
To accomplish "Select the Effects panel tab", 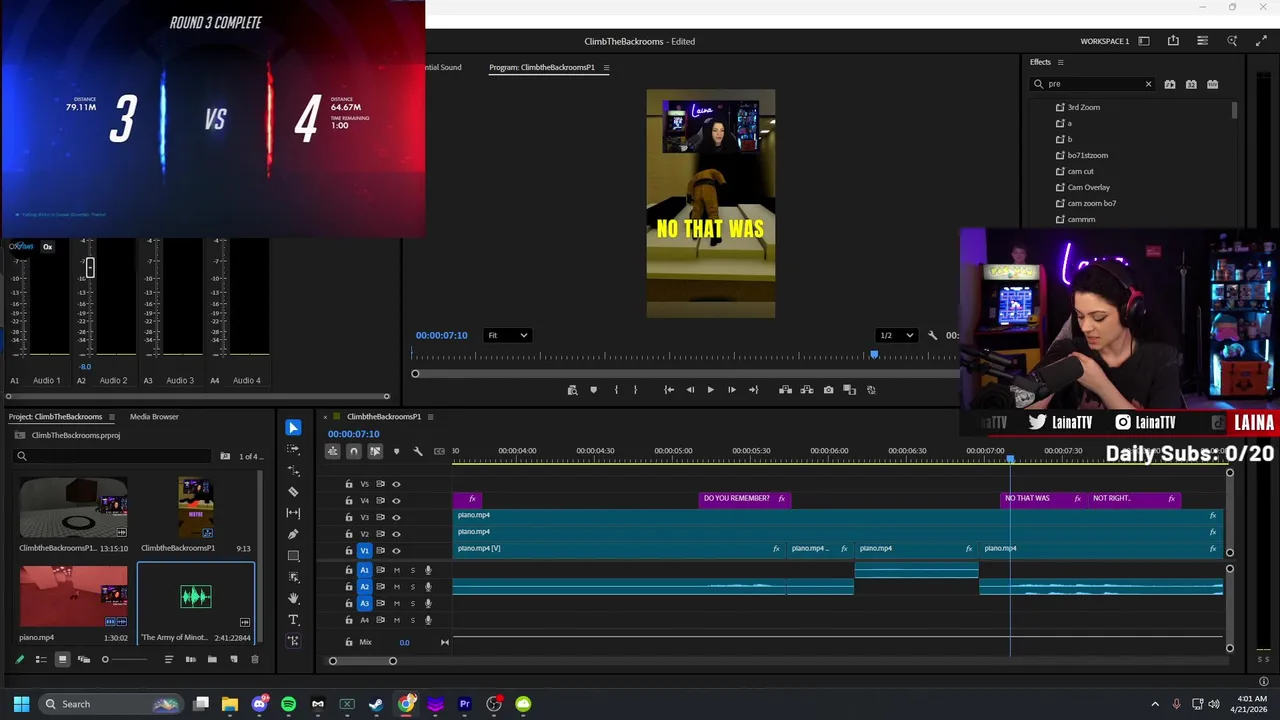I will click(1040, 62).
